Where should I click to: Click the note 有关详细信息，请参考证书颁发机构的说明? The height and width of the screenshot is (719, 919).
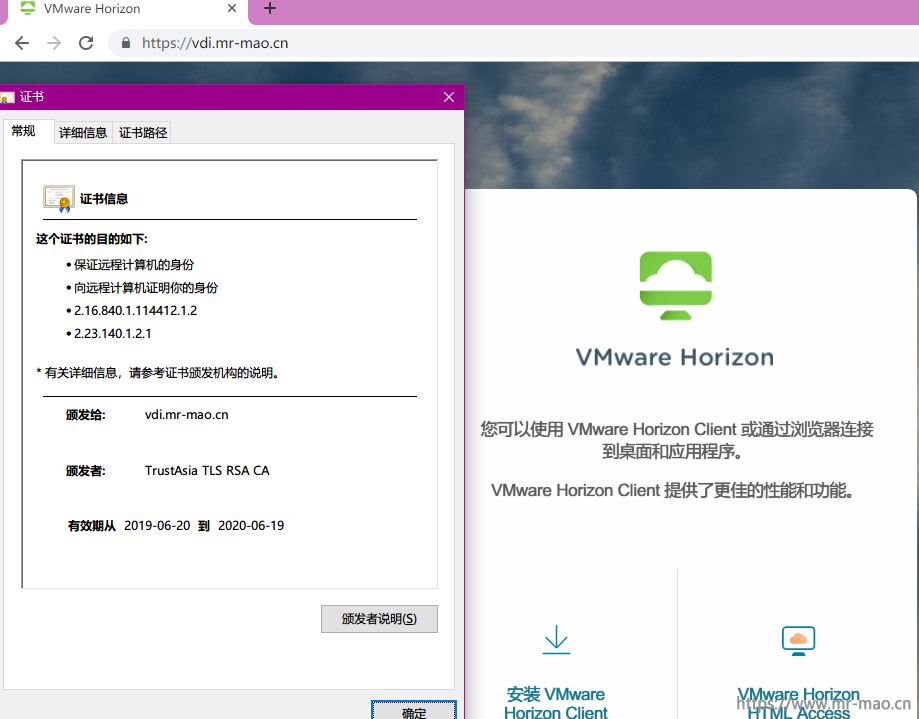[x=160, y=373]
